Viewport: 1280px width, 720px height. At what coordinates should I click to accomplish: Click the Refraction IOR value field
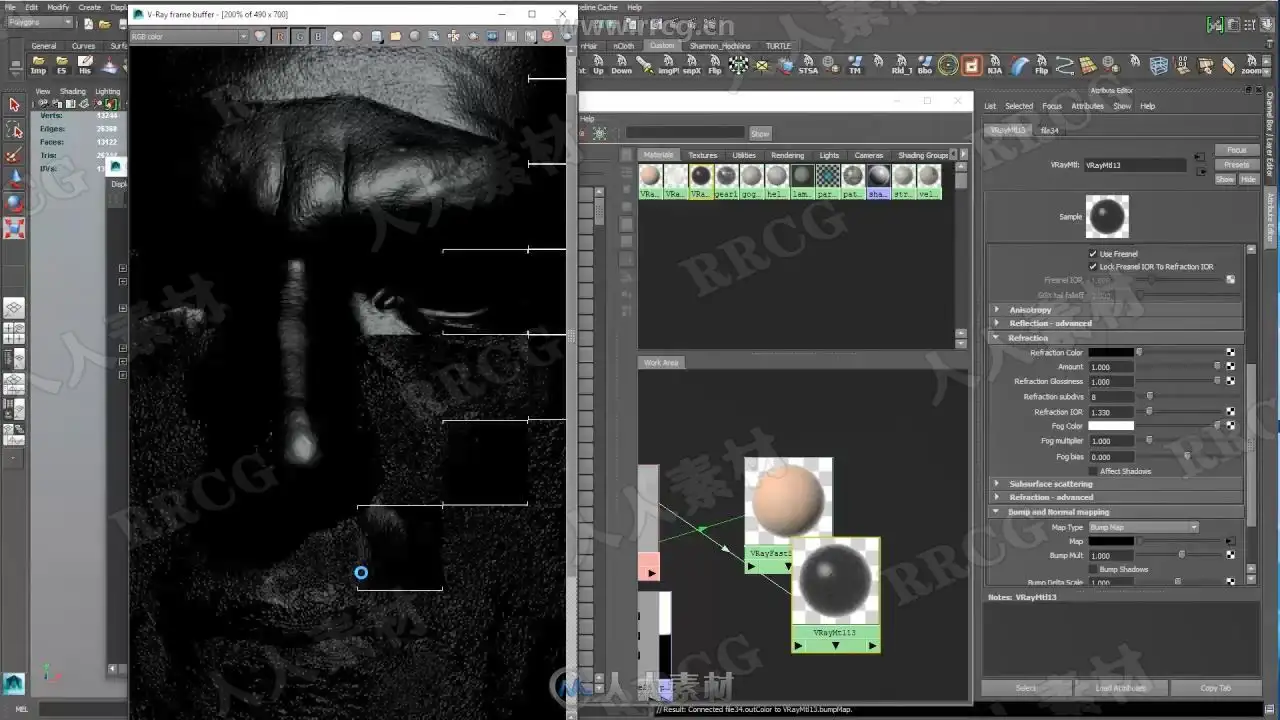[1111, 412]
